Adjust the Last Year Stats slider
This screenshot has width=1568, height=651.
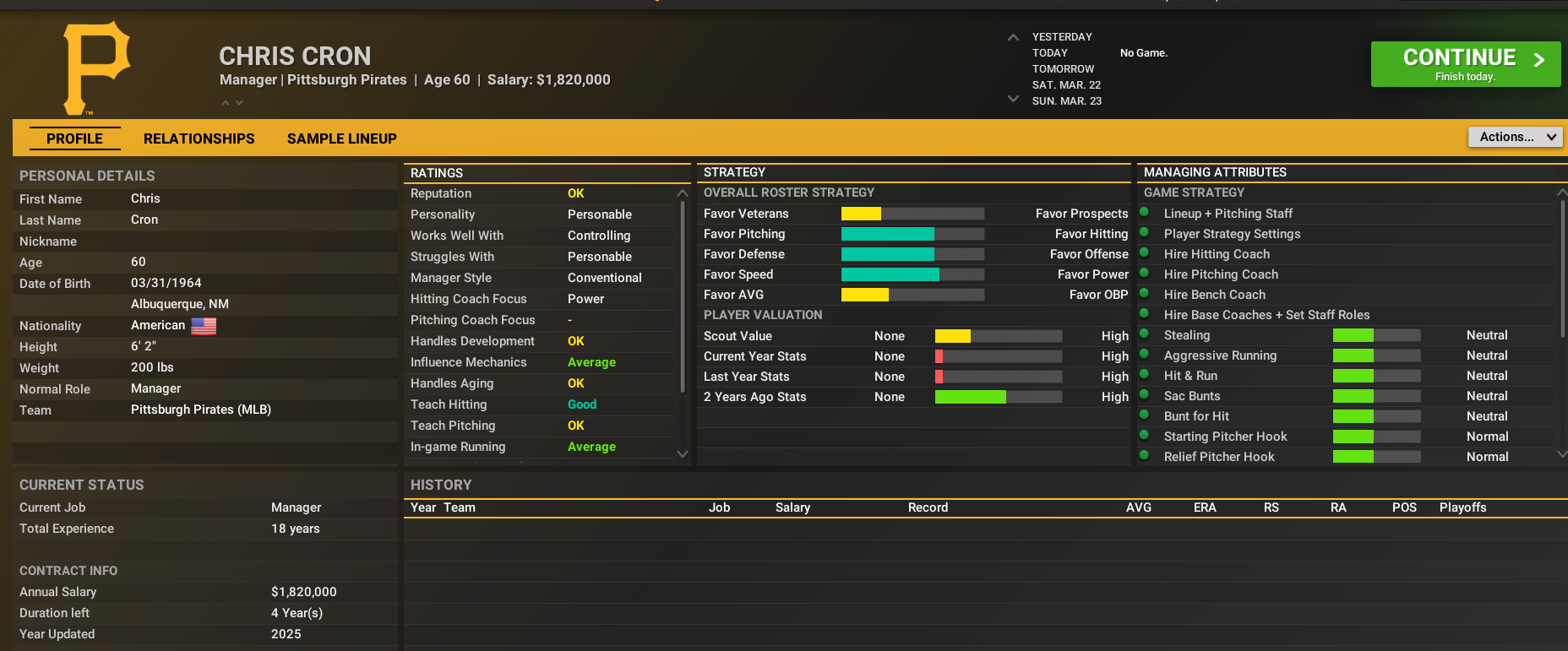pos(999,377)
